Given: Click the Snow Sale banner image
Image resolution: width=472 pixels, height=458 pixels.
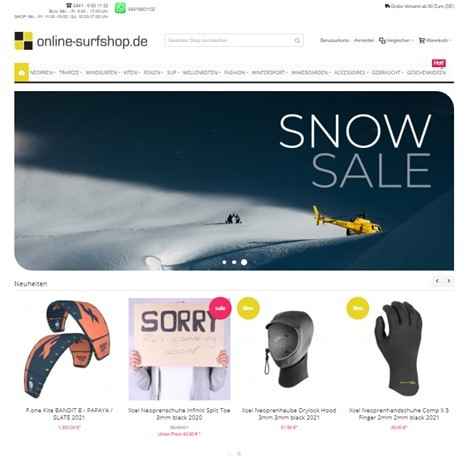Looking at the screenshot, I should [234, 180].
